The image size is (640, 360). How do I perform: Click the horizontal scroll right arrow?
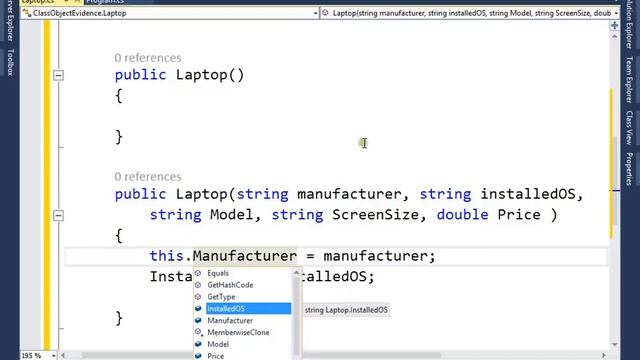pos(604,356)
